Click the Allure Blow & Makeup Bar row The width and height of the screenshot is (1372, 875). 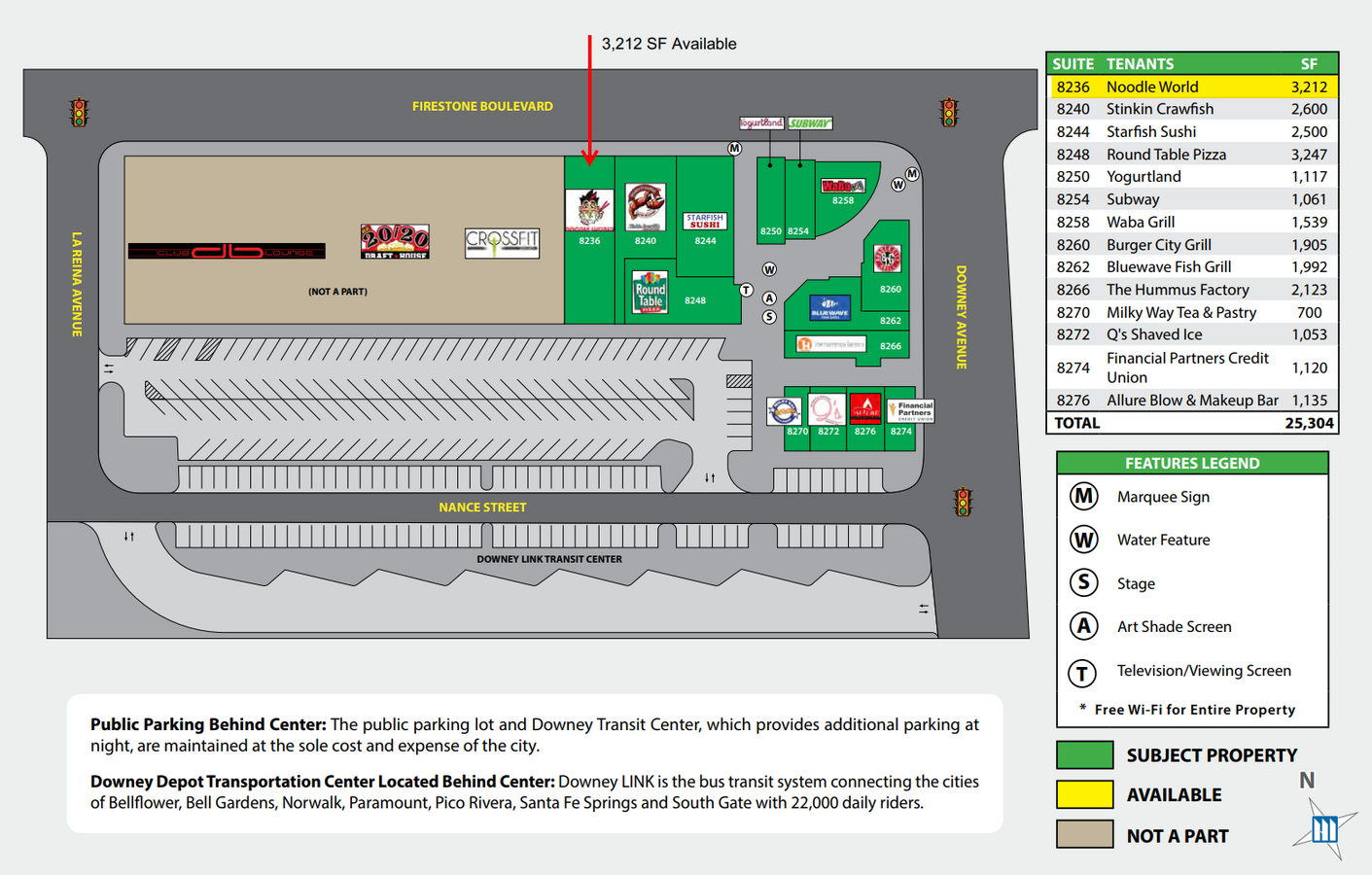[x=1192, y=400]
